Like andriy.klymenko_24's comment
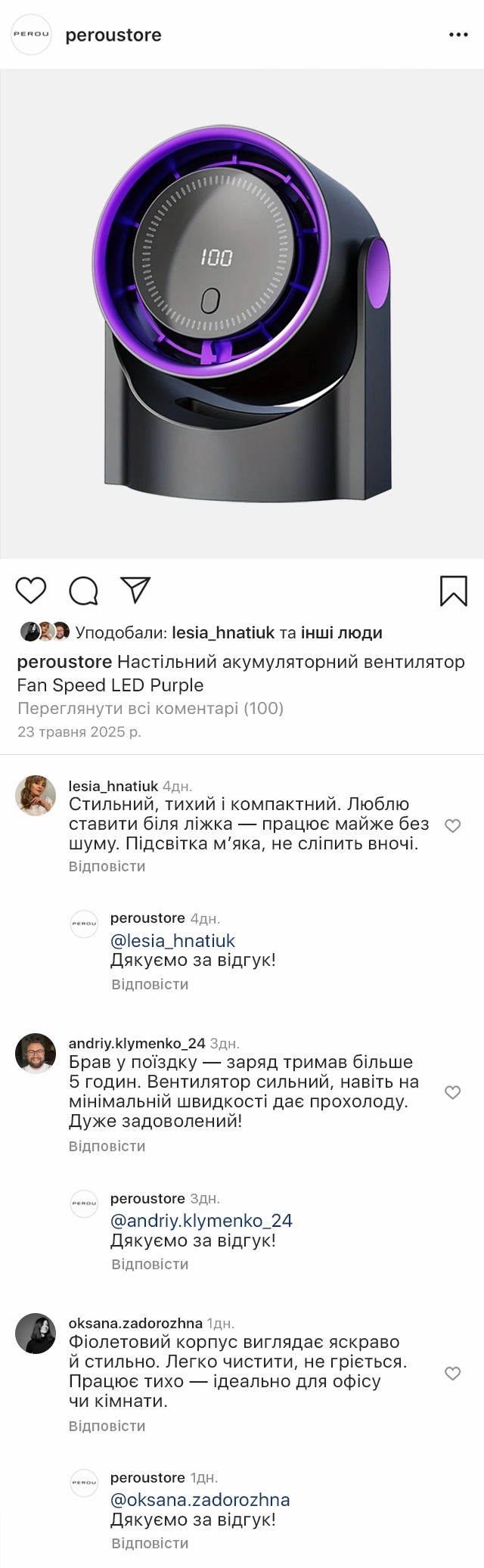Image resolution: width=484 pixels, height=1568 pixels. click(452, 1092)
